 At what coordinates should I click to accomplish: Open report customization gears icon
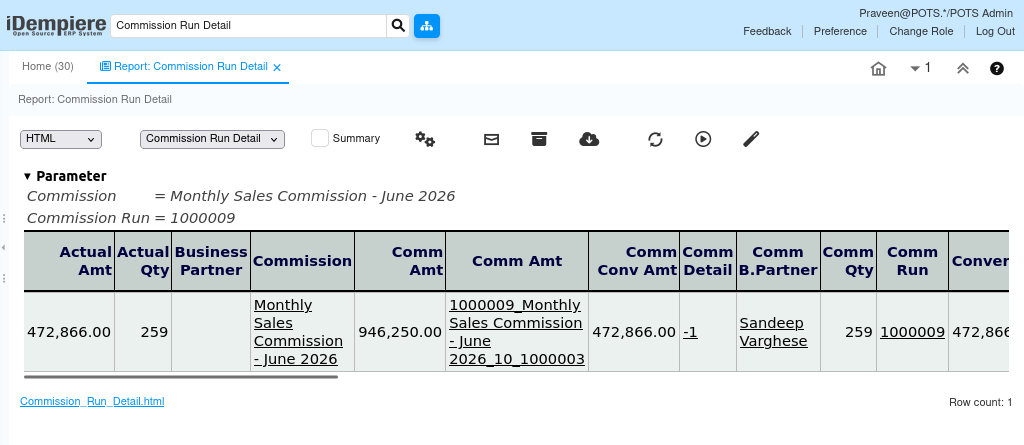coord(425,139)
